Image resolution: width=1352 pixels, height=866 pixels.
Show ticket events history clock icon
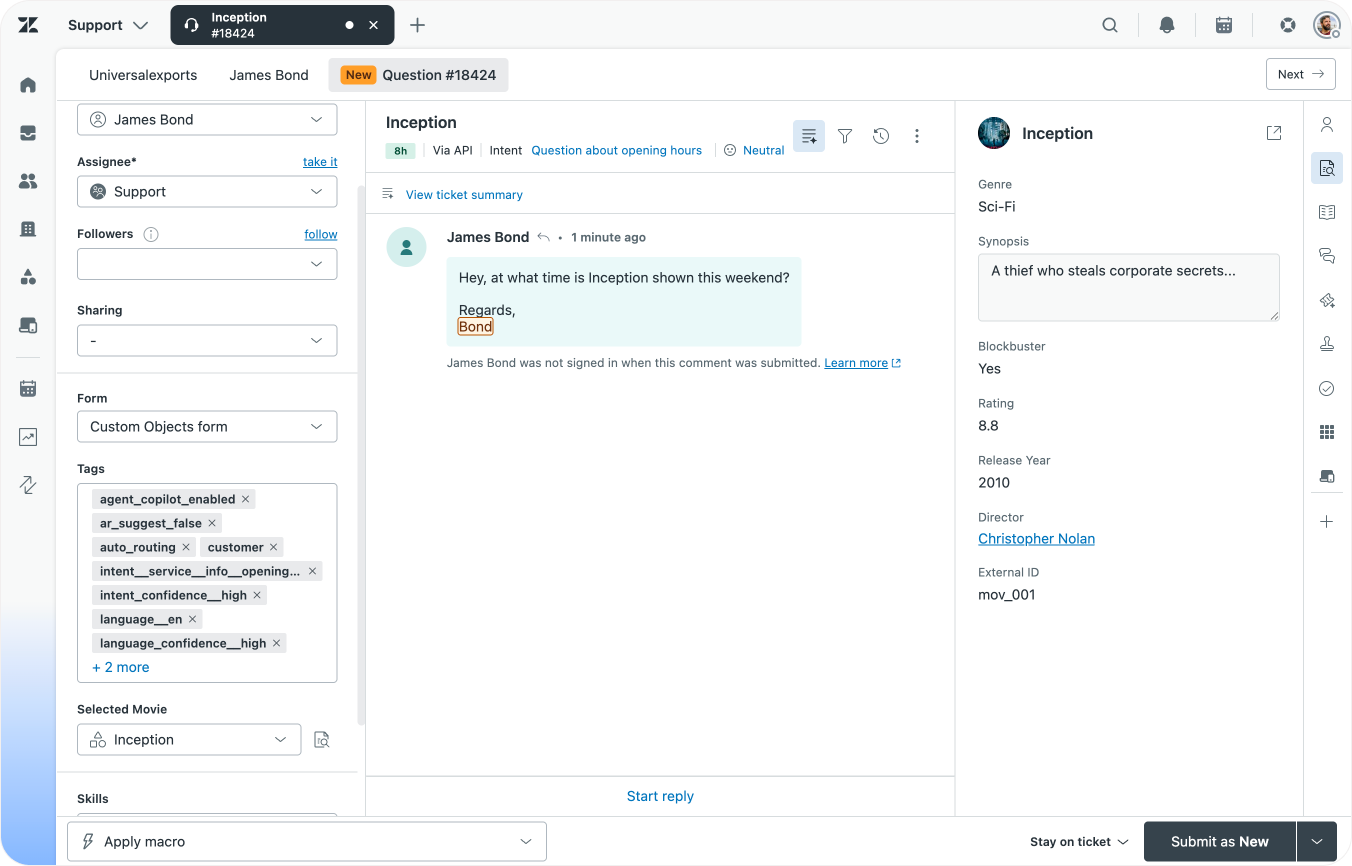point(881,136)
